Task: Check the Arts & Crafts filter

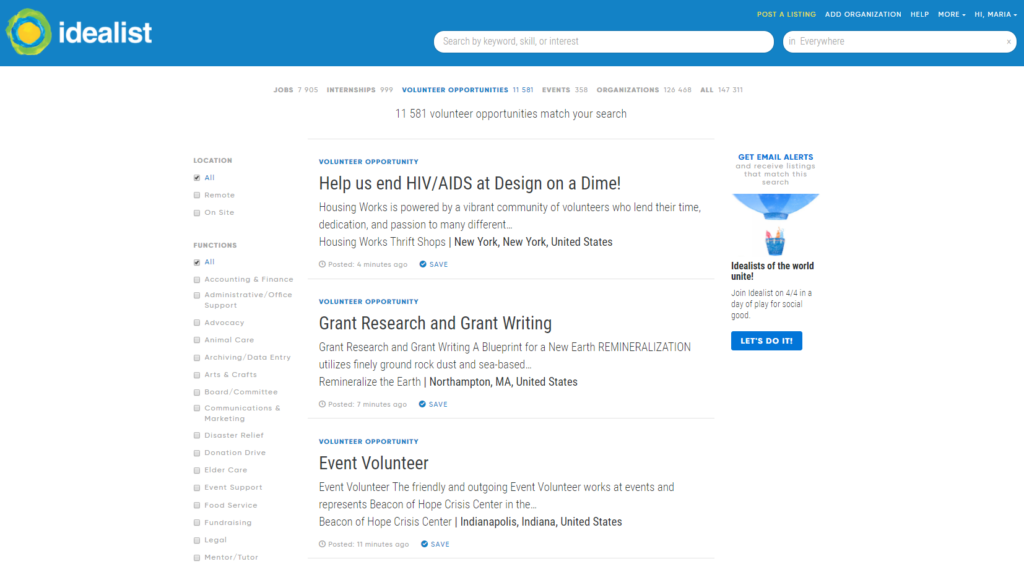Action: coord(197,375)
